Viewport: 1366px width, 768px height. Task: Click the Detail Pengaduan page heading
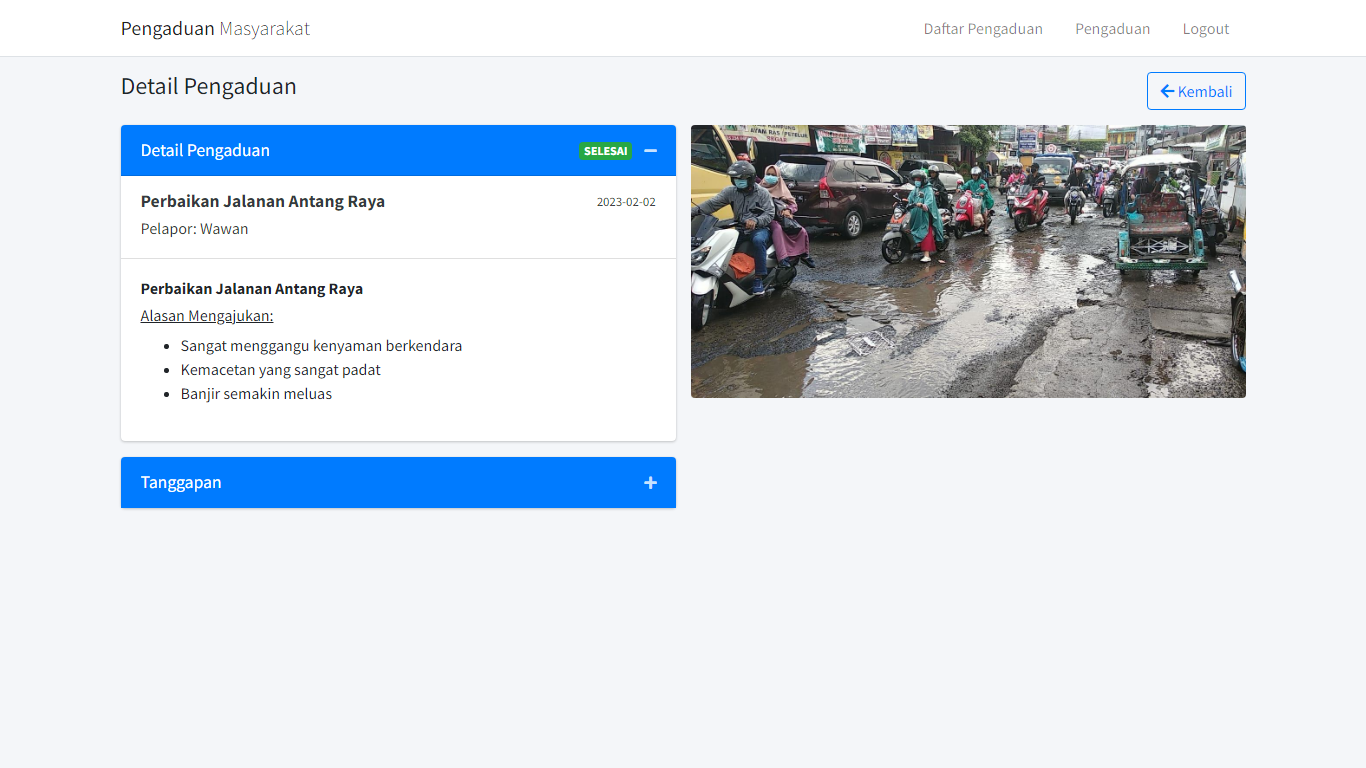tap(208, 87)
